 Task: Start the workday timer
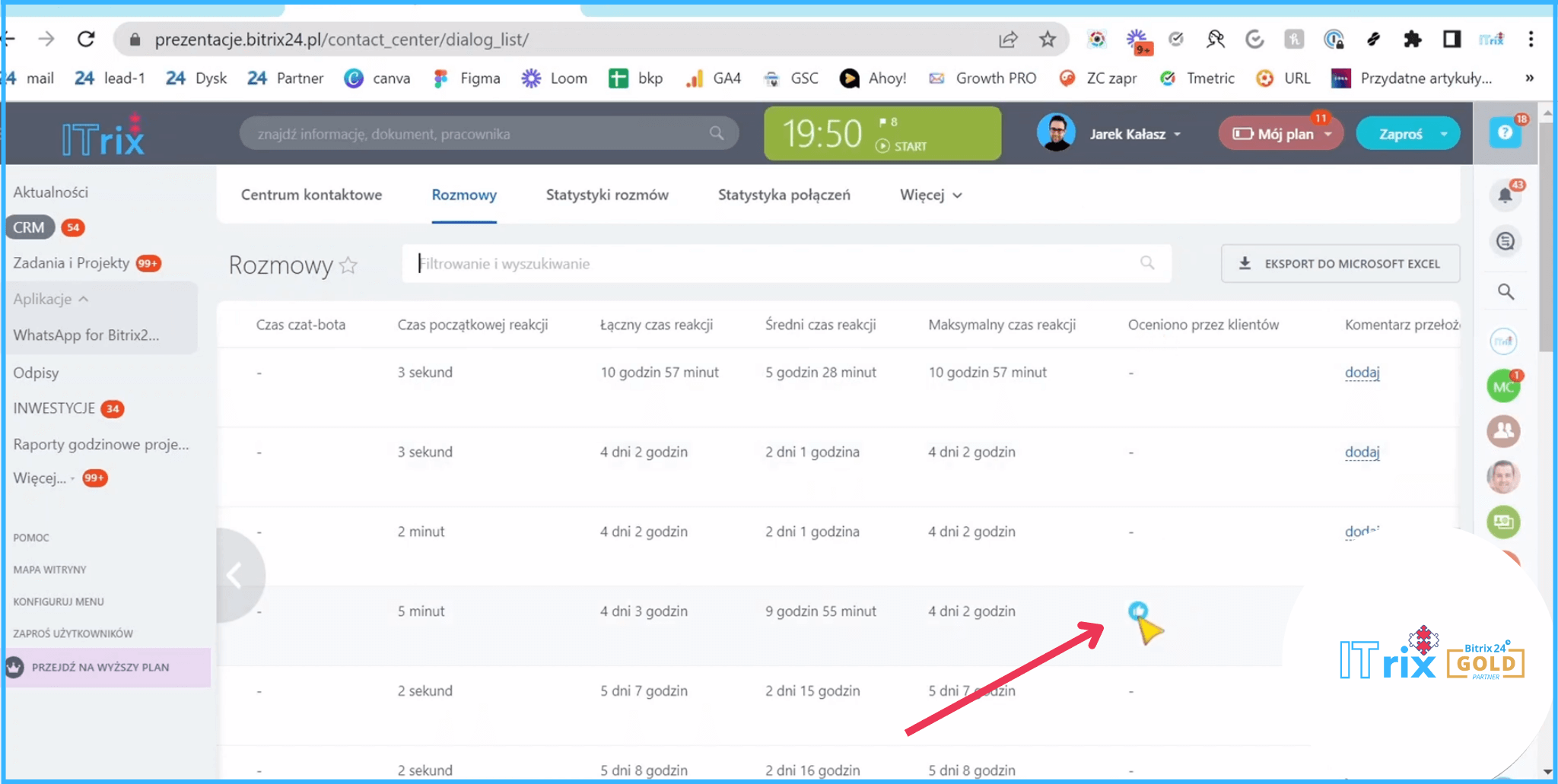point(901,146)
